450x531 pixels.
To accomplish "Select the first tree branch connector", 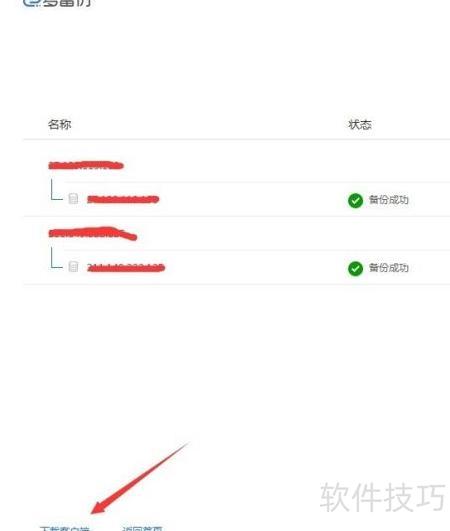I will (x=57, y=190).
